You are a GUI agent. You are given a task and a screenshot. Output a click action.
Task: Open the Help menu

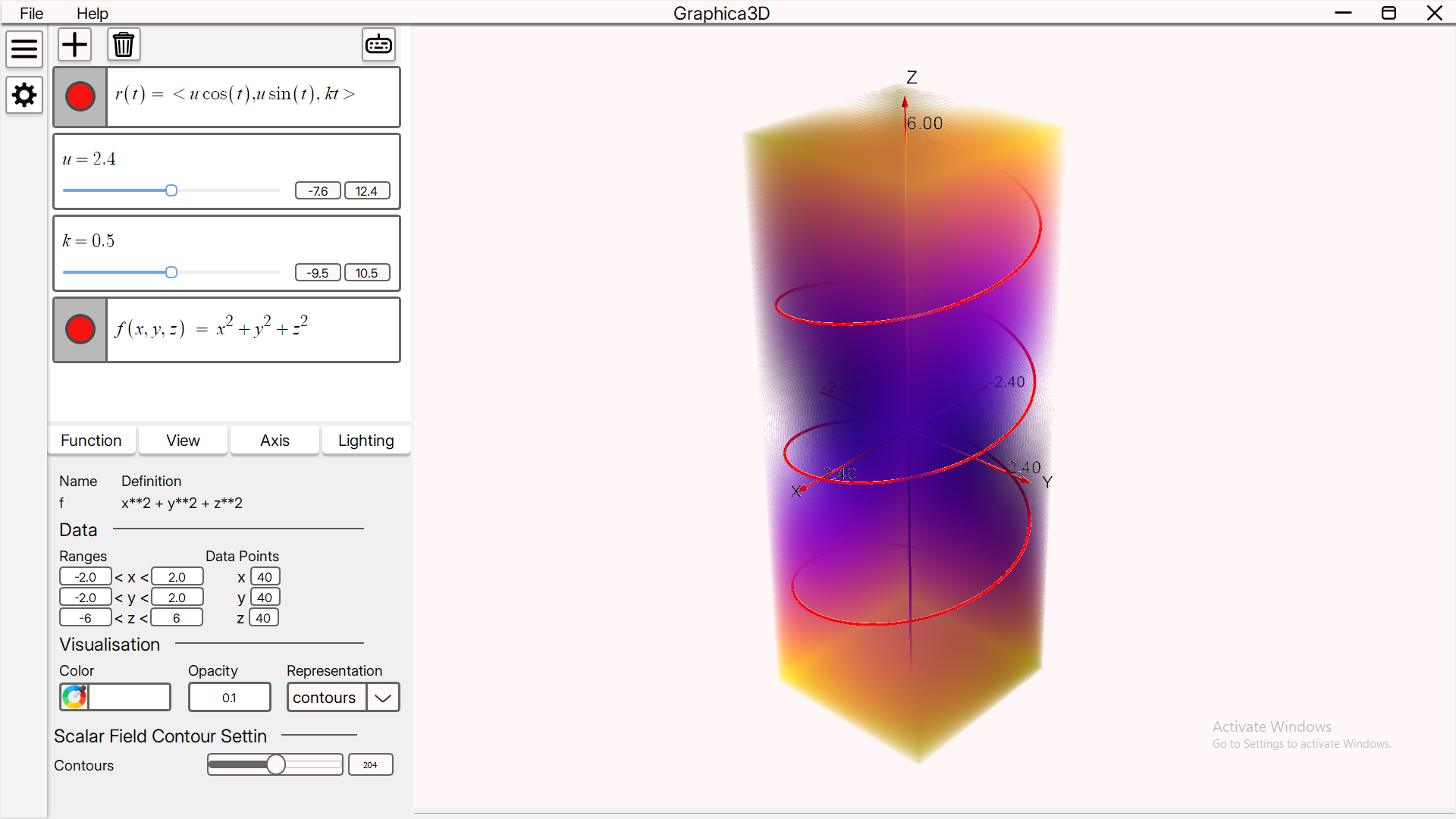click(93, 13)
